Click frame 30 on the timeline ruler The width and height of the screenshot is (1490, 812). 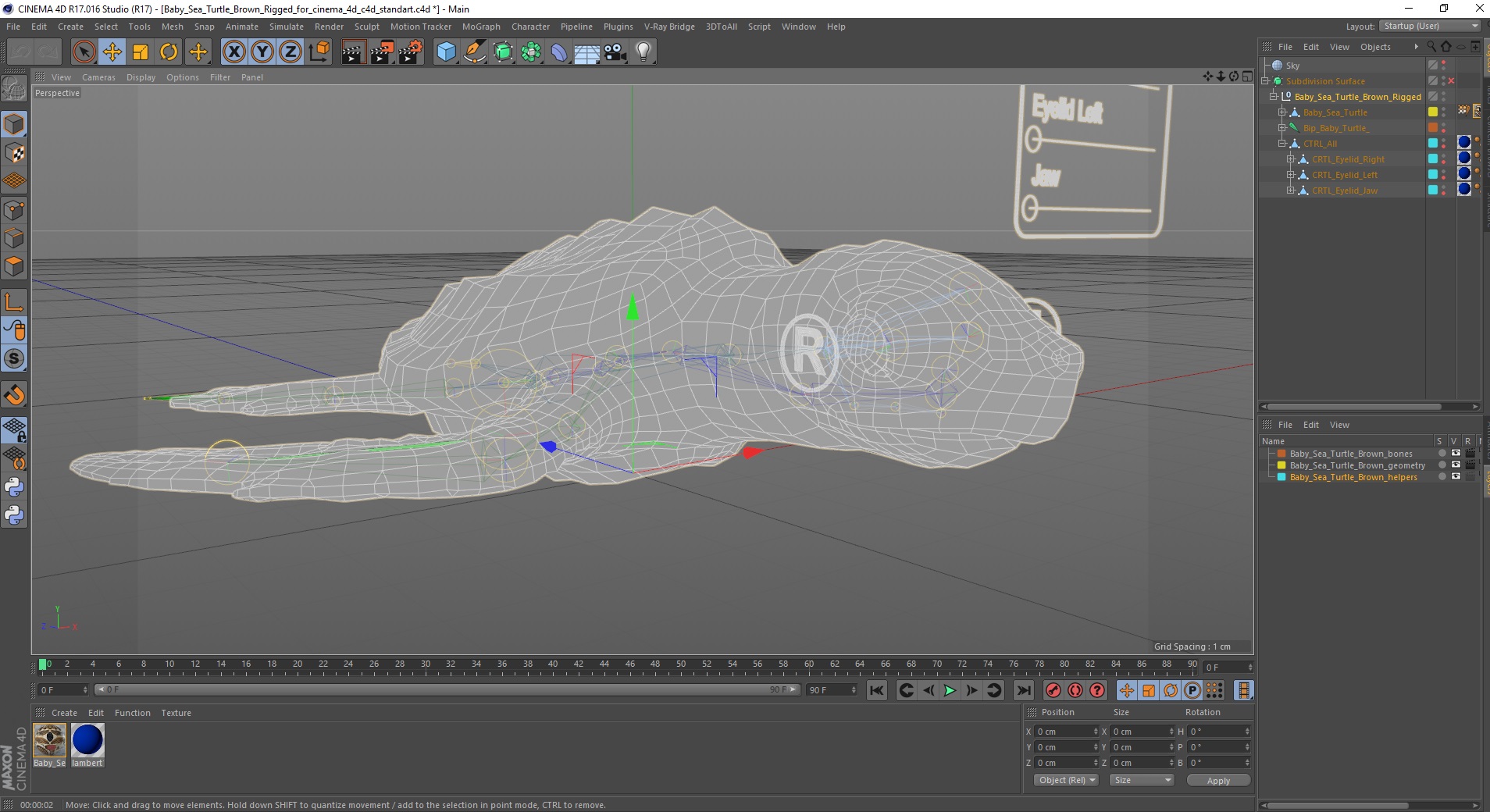pyautogui.click(x=425, y=664)
